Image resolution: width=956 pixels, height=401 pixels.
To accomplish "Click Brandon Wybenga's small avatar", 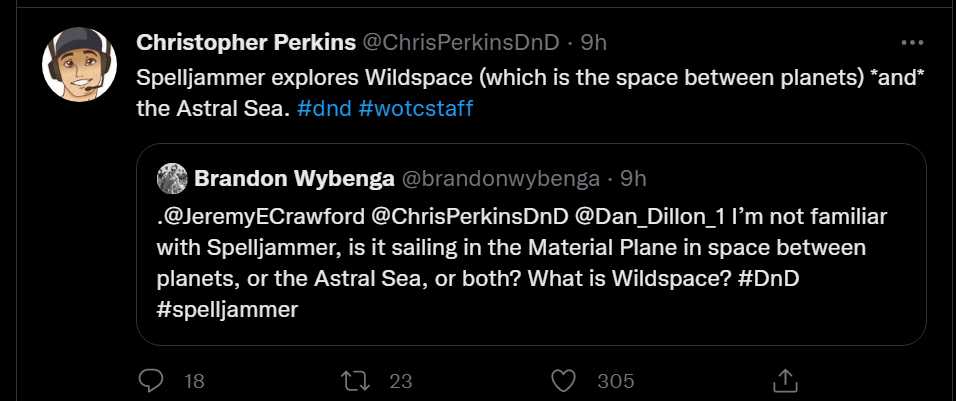I will click(x=171, y=178).
